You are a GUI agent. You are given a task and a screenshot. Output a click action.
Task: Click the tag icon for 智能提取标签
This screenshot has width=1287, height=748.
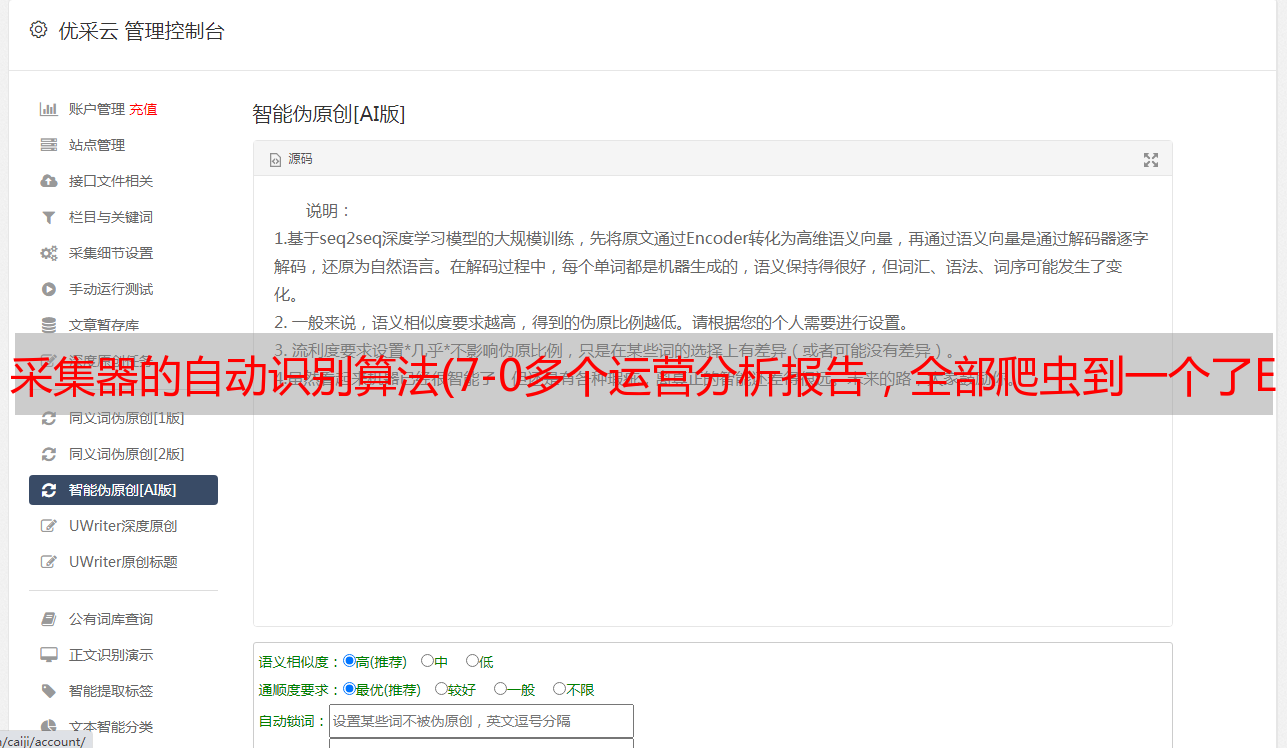48,691
